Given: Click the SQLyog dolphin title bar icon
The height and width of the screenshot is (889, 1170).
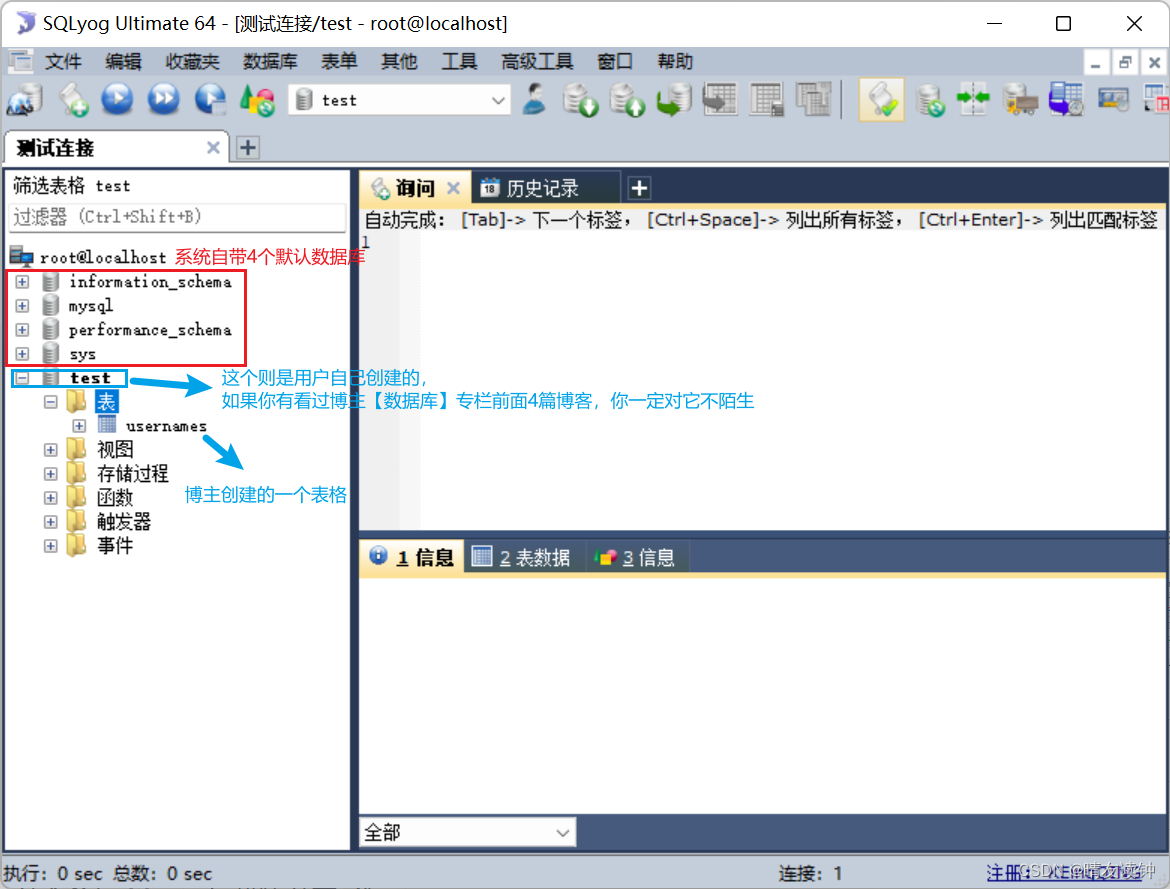Looking at the screenshot, I should [x=25, y=23].
